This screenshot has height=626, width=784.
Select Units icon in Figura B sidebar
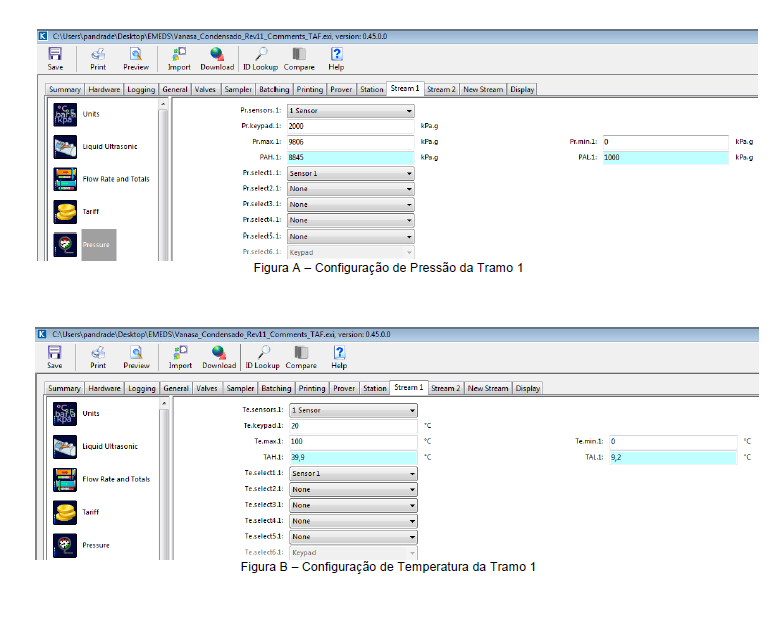coord(65,414)
